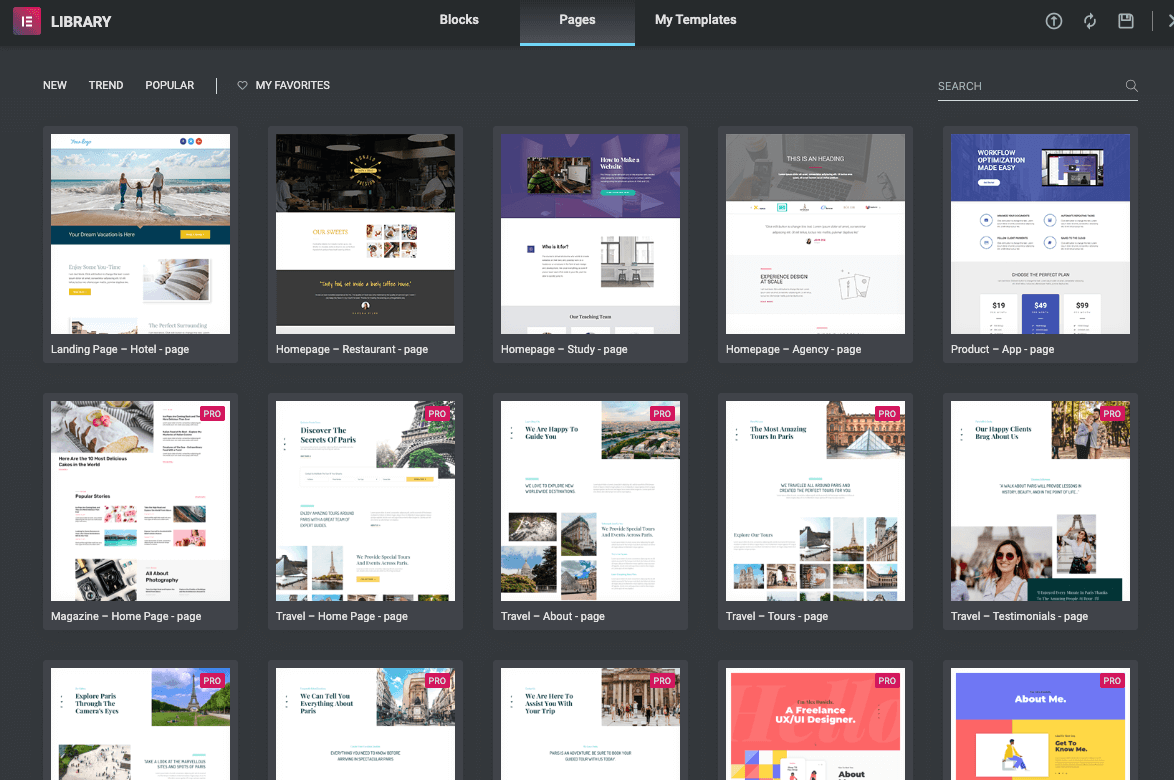Click the Elementor logo icon

click(x=26, y=21)
